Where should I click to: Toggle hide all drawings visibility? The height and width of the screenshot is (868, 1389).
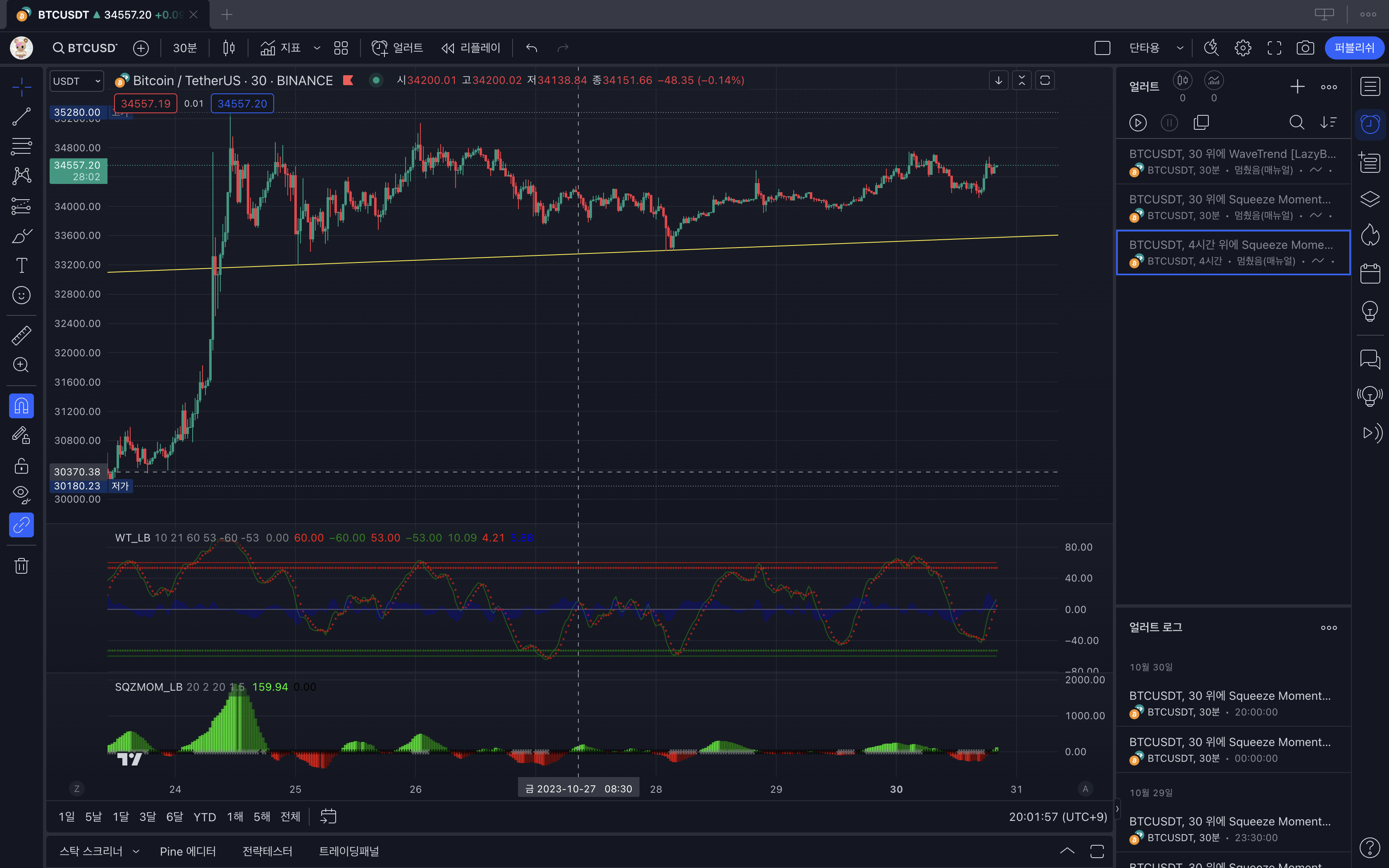[x=21, y=495]
